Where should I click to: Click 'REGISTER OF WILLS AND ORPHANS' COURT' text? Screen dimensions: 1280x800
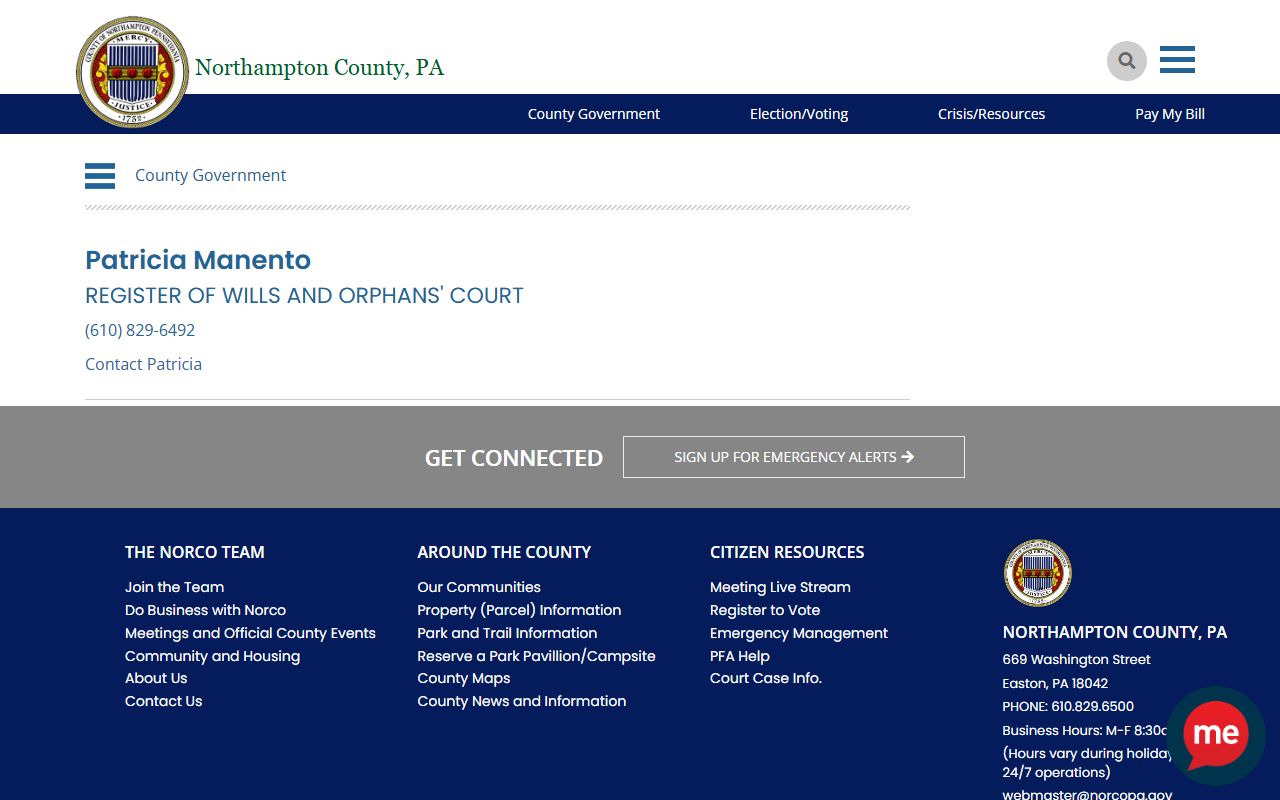(x=304, y=296)
